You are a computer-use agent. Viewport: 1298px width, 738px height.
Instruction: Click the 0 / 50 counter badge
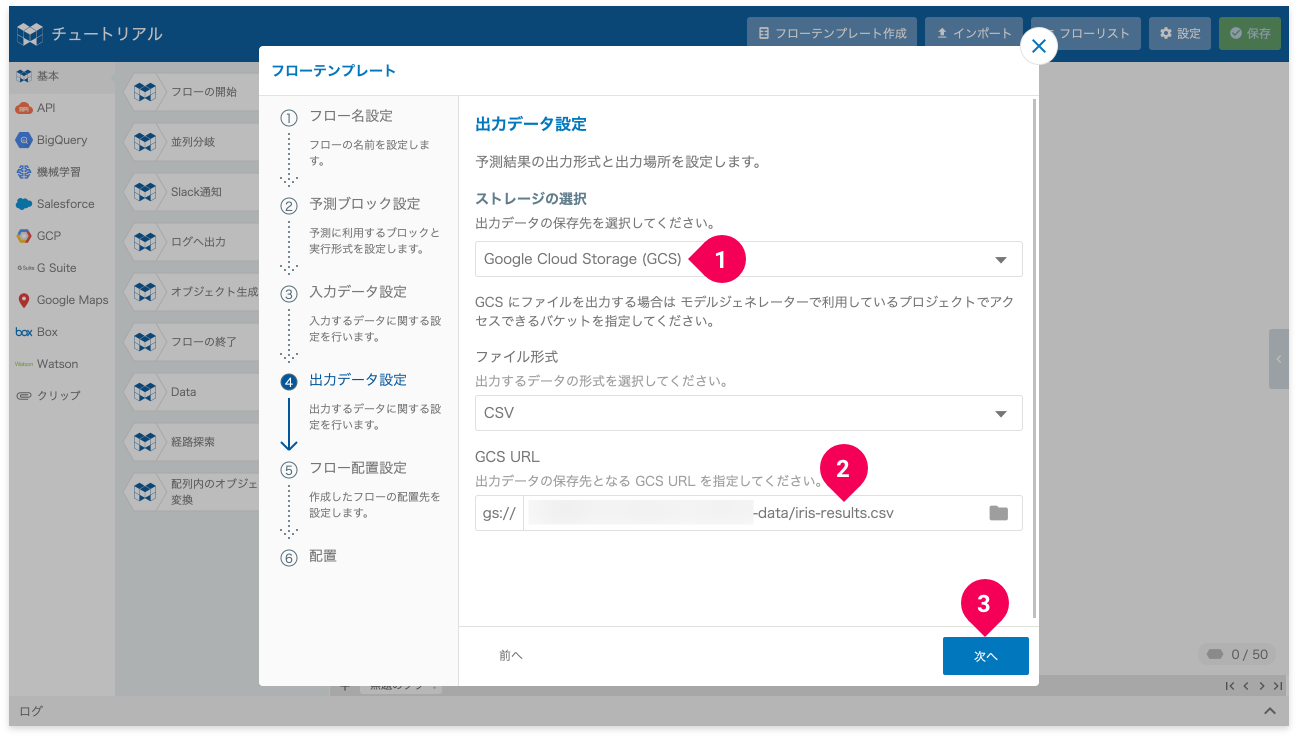click(x=1237, y=654)
